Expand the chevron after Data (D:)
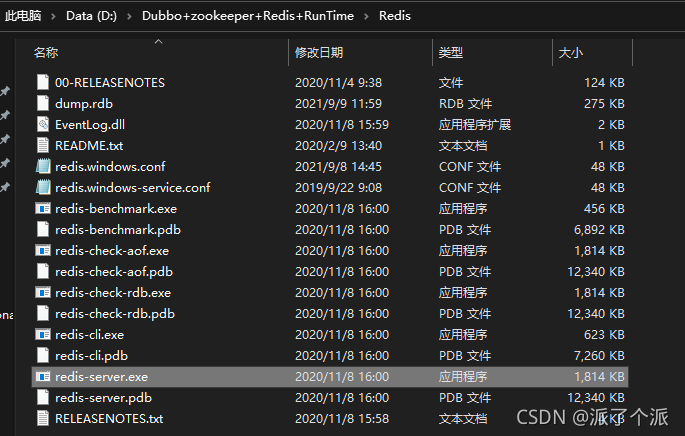 (x=129, y=16)
